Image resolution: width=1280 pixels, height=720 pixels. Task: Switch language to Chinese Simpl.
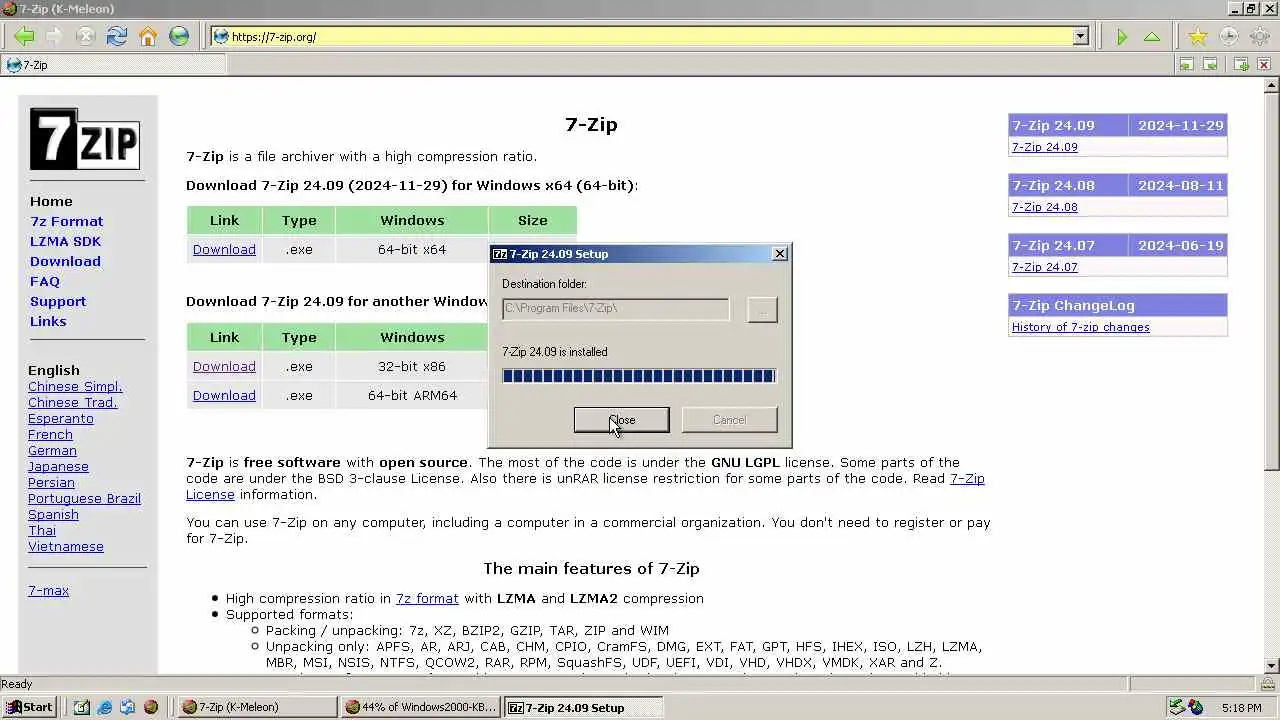coord(75,386)
